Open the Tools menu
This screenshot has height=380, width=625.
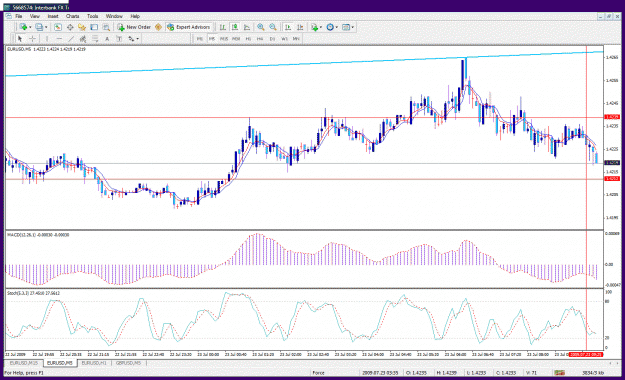[x=92, y=16]
